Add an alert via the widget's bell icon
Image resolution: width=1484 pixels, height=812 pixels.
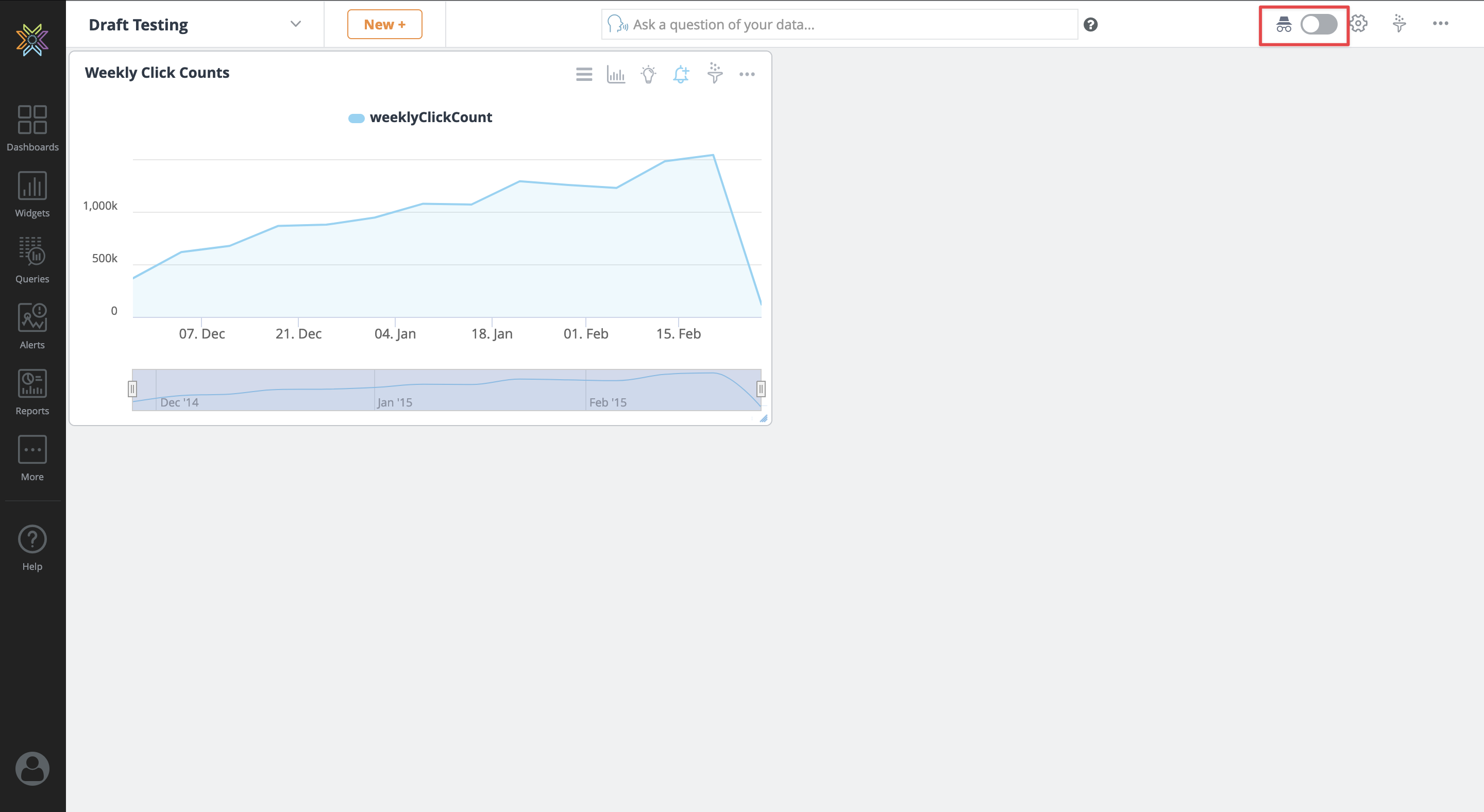point(681,74)
